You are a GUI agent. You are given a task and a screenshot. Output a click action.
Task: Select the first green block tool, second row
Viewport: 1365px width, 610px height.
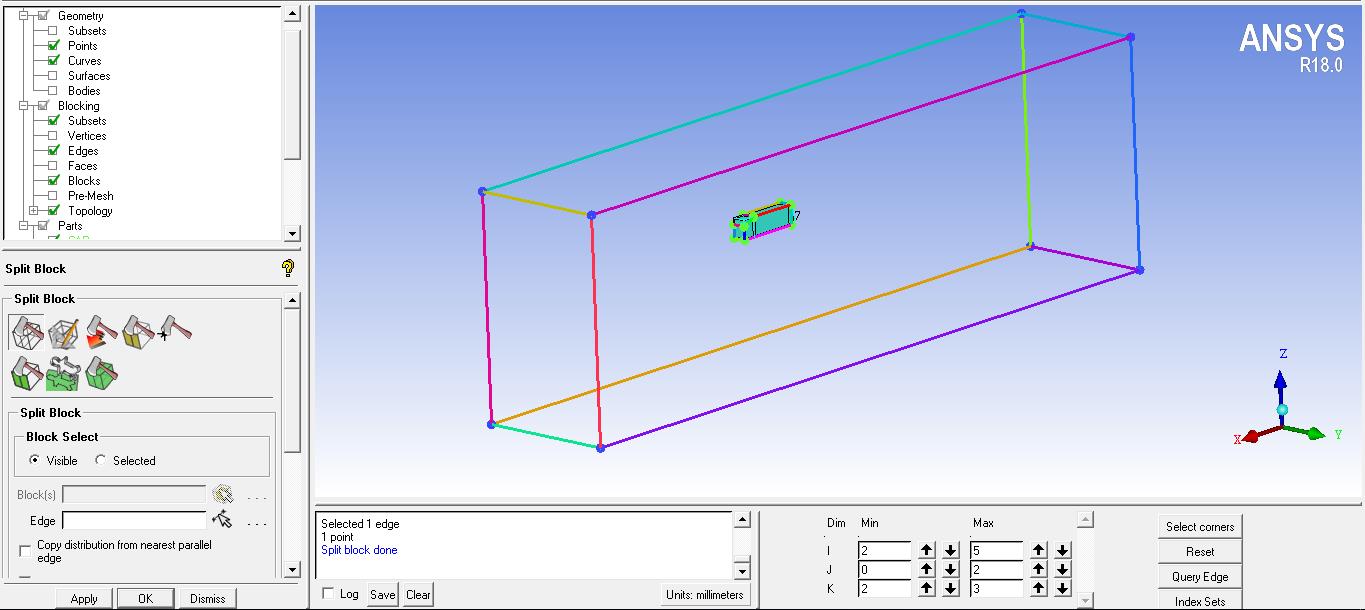click(27, 372)
